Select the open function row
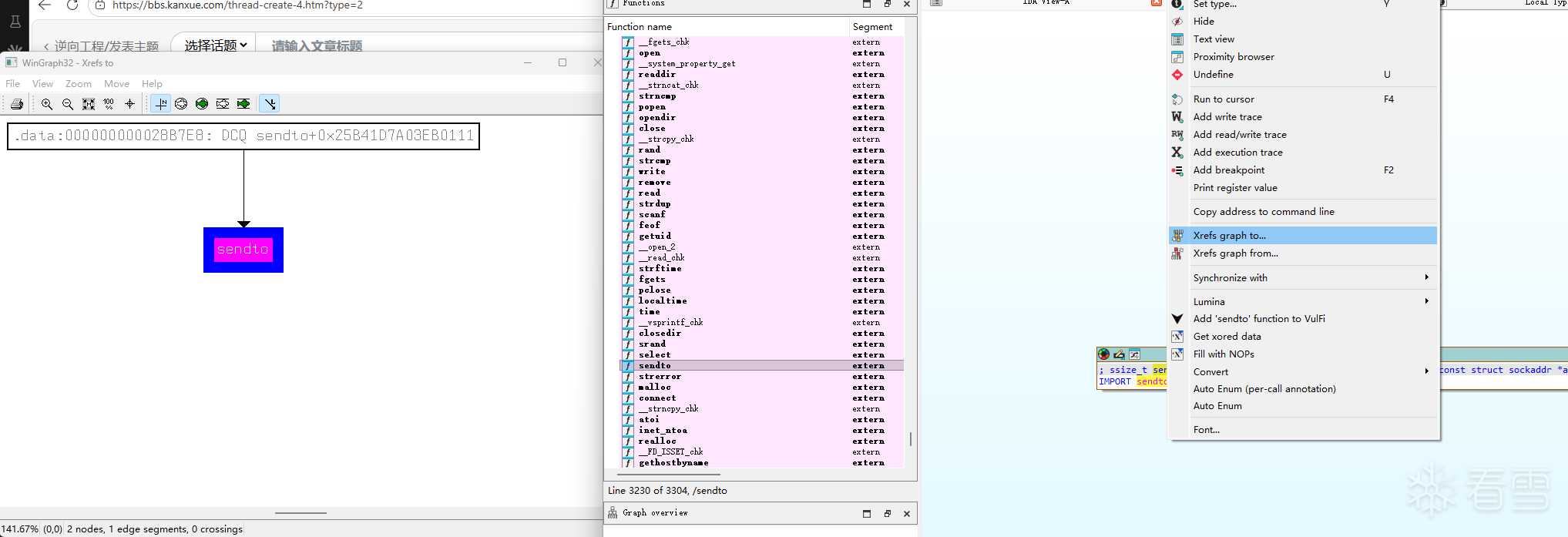 click(x=762, y=53)
